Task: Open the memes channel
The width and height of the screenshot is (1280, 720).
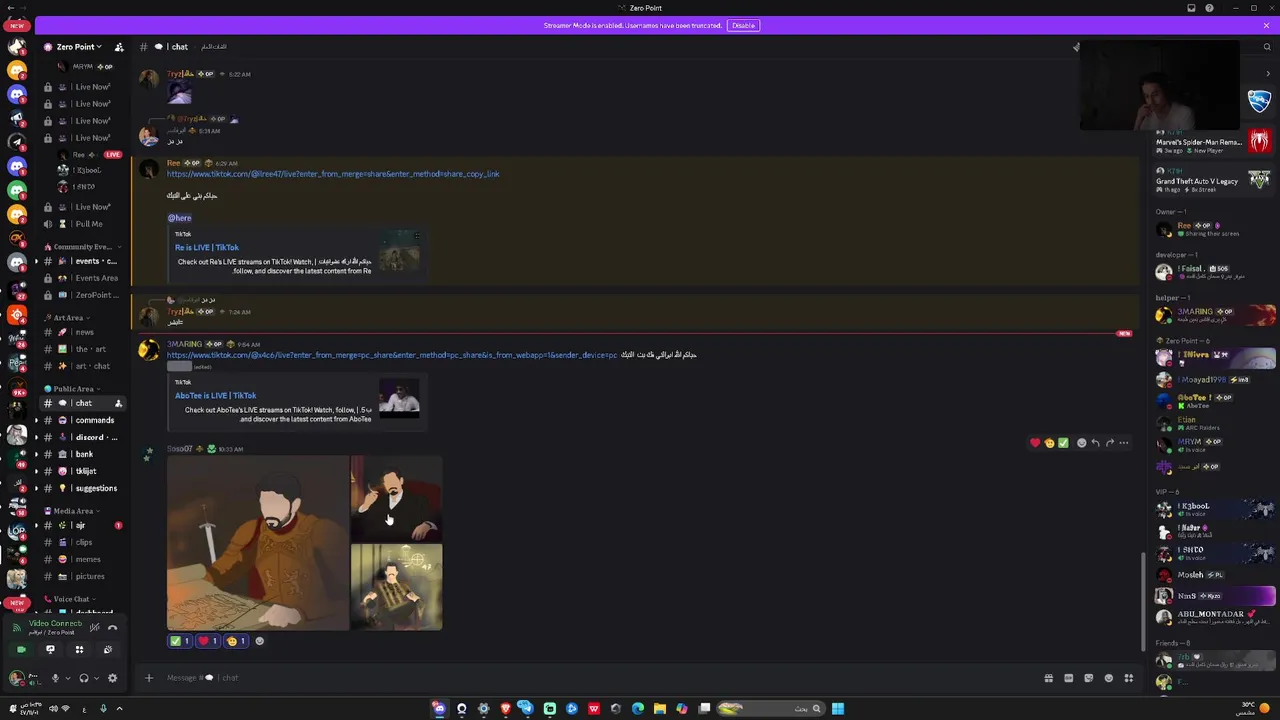Action: [x=83, y=559]
